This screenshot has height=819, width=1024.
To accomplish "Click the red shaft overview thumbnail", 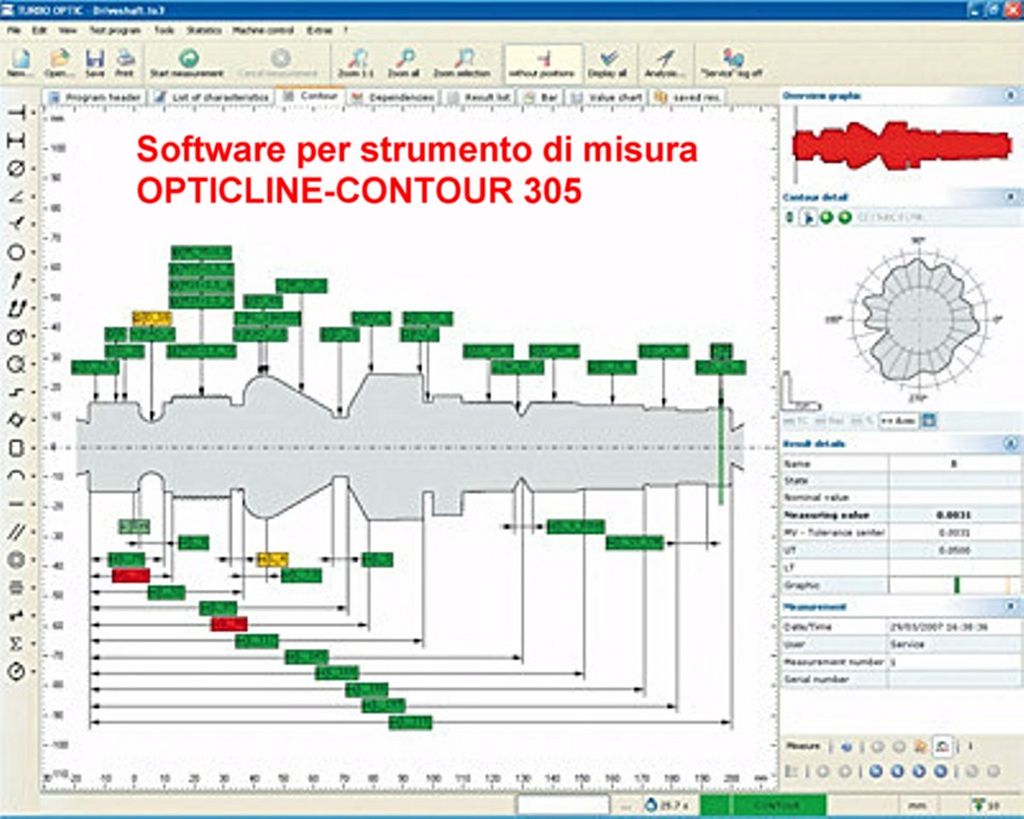I will 901,146.
